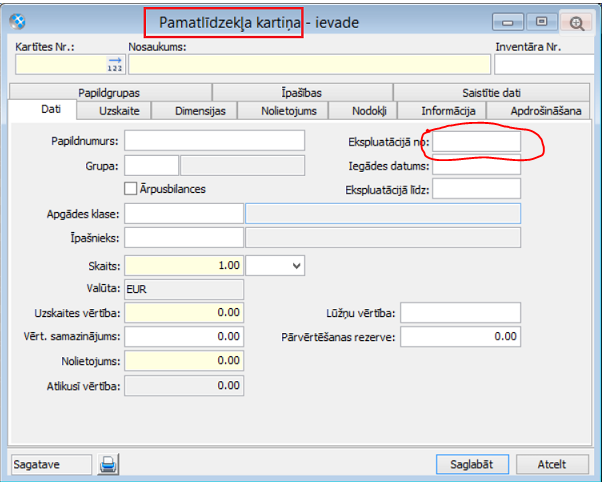The image size is (602, 486).
Task: Click the Valūta field showing EUR
Action: point(184,289)
